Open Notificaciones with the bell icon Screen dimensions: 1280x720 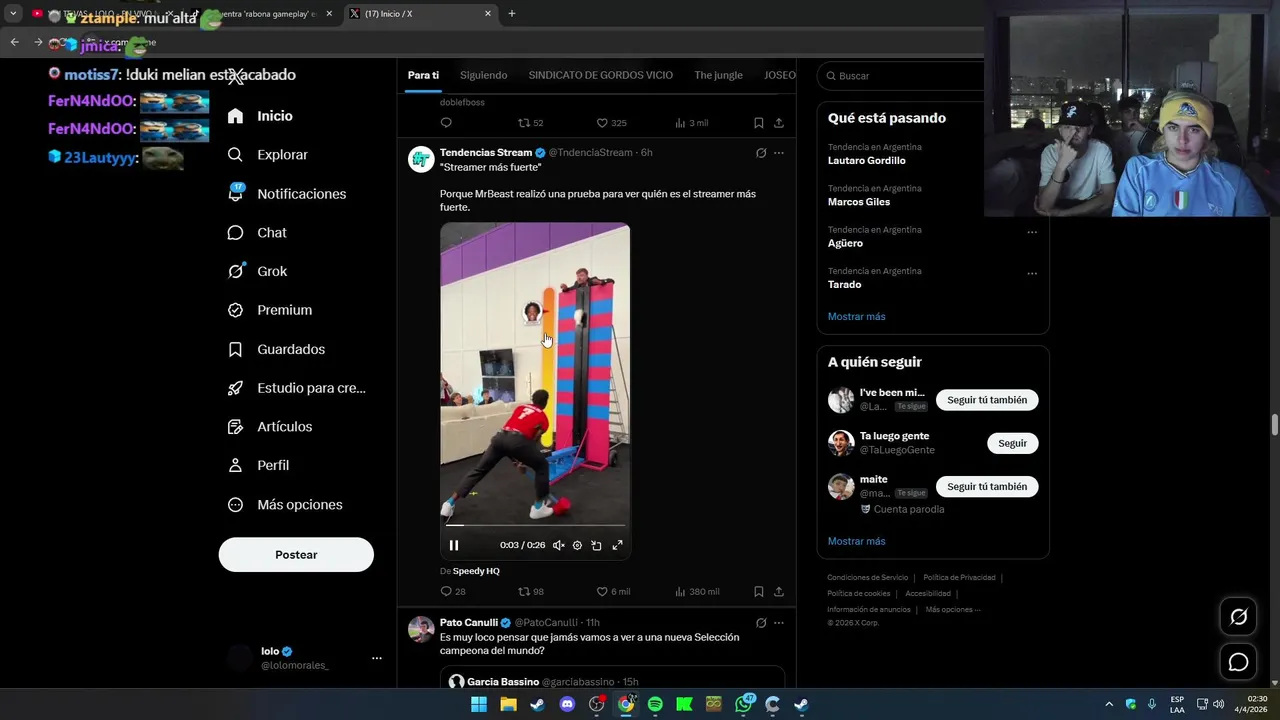[287, 194]
